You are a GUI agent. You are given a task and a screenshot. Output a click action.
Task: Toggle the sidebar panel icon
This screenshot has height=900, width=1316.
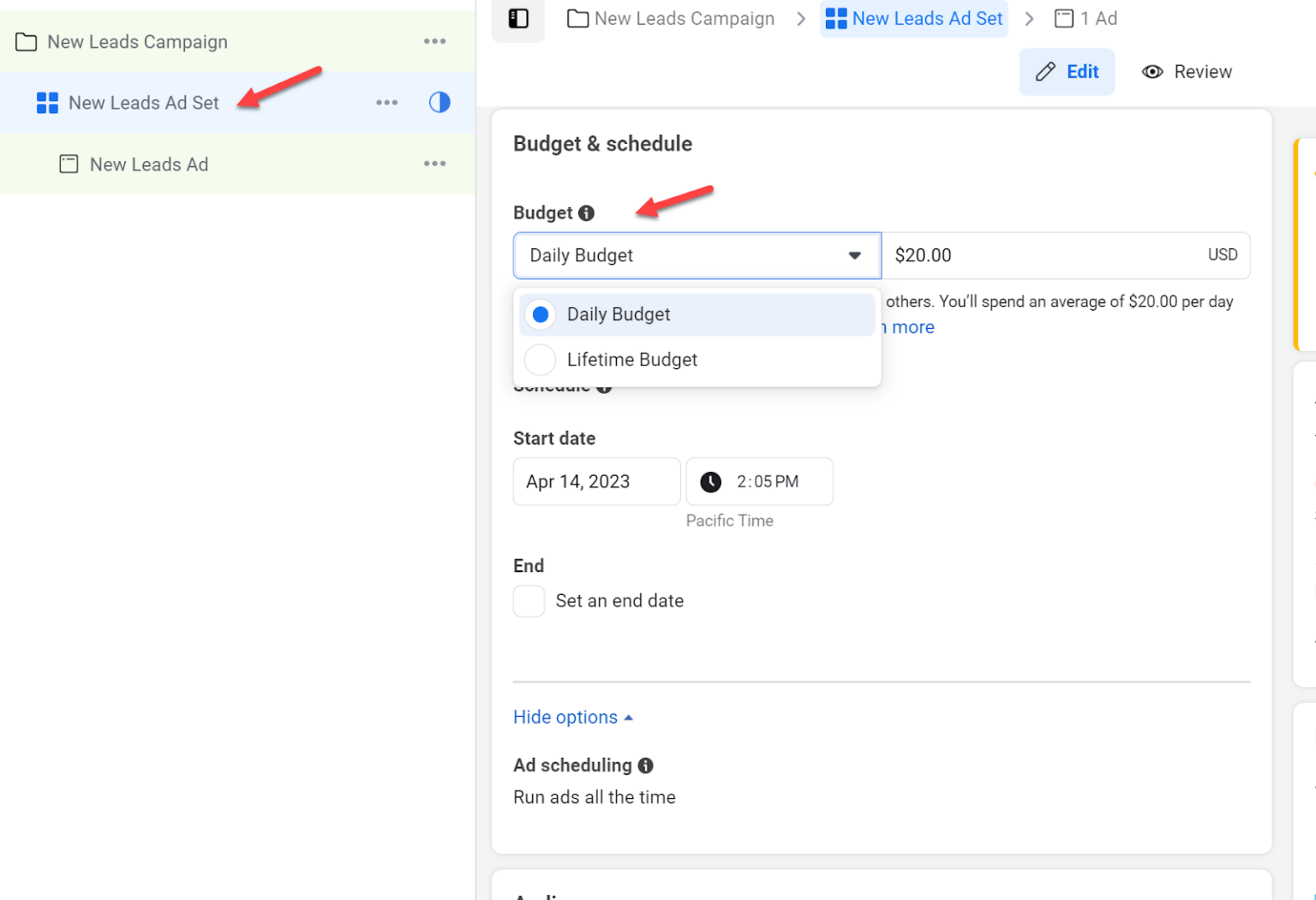coord(518,19)
